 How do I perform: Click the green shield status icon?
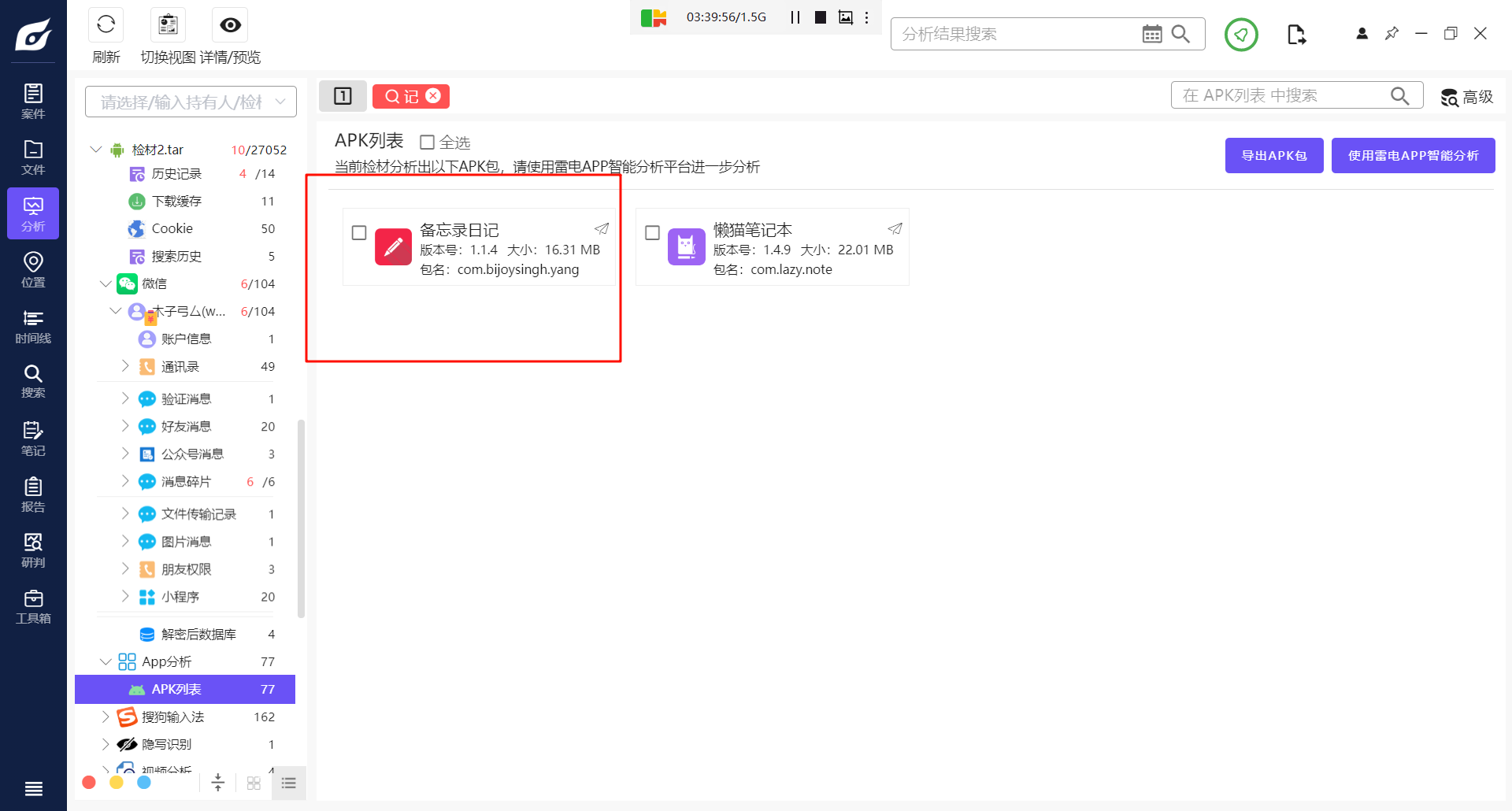(x=1241, y=35)
